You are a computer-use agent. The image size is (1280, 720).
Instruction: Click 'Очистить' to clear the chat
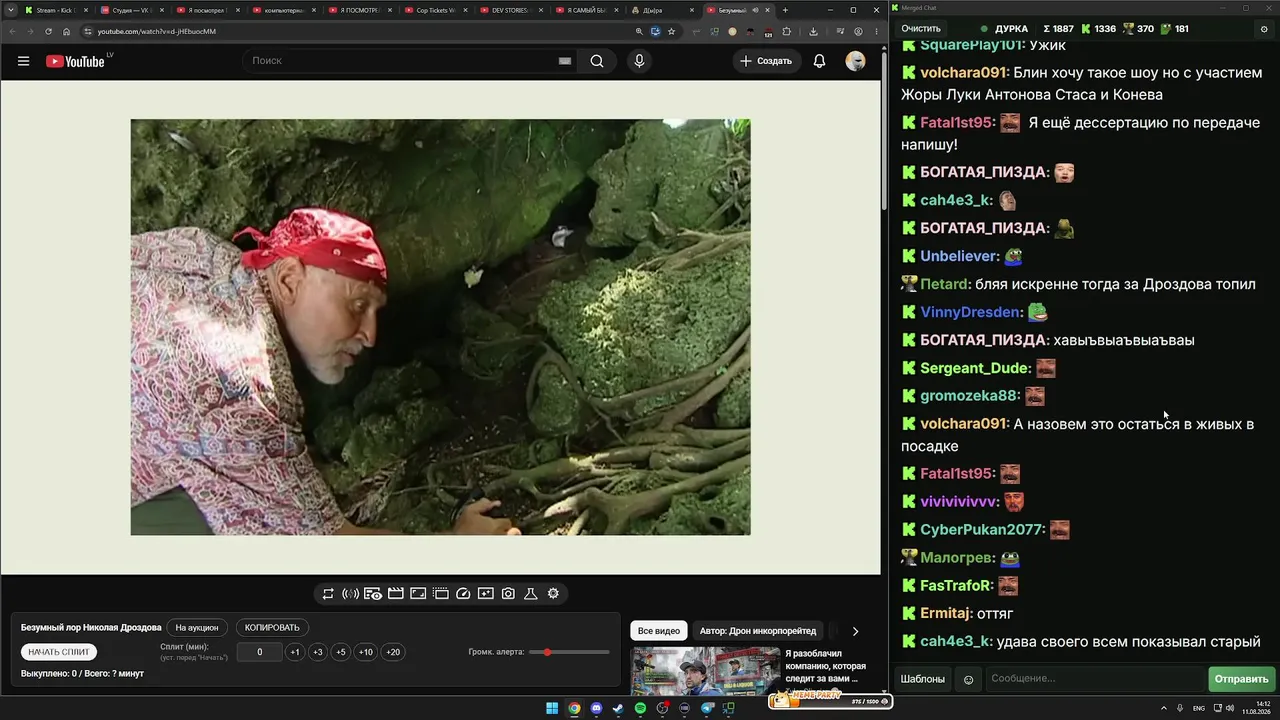point(921,29)
